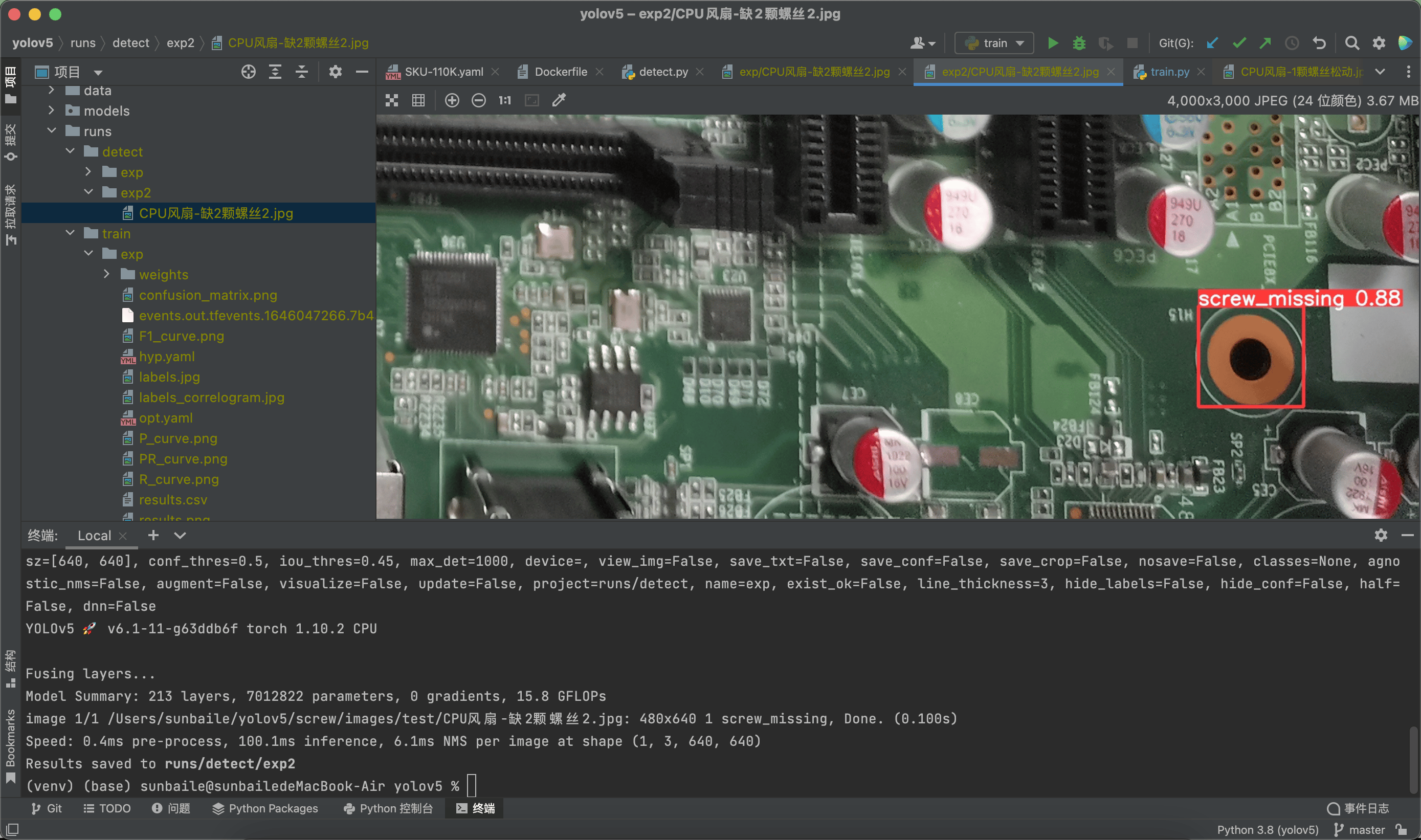Viewport: 1421px width, 840px height.
Task: Open the train run configuration dropdown
Action: 994,43
